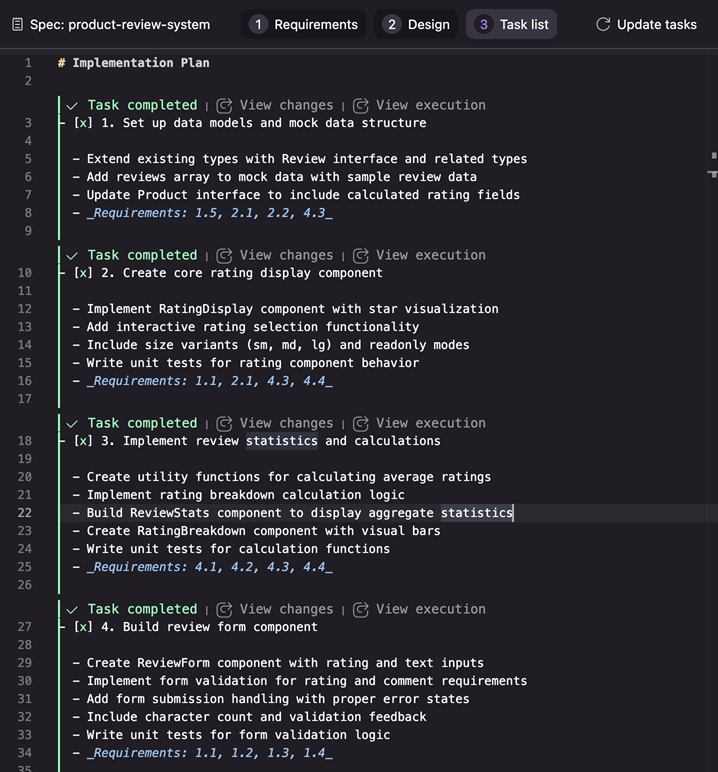The width and height of the screenshot is (718, 772).
Task: Toggle checkbox for task 4 review form
Action: tap(83, 627)
